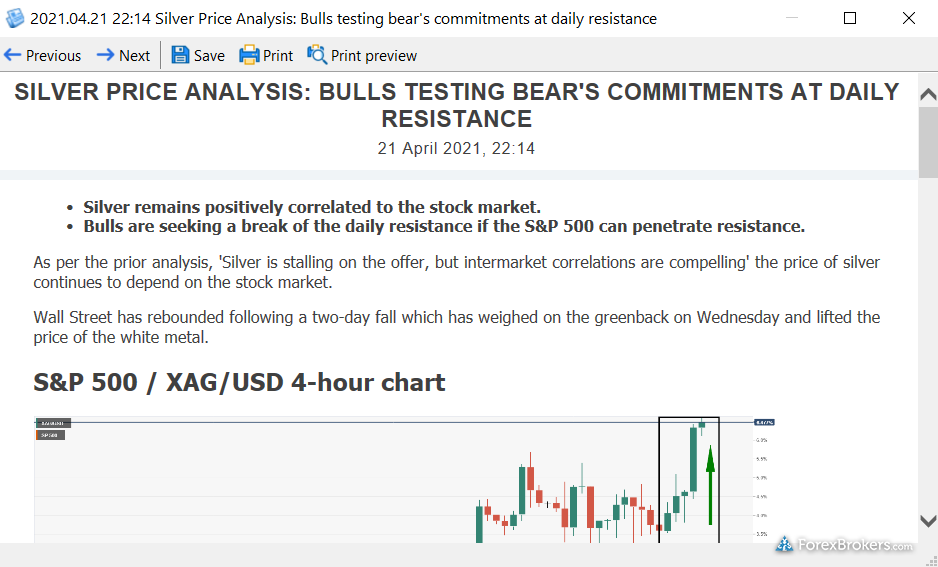
Task: Click the green up arrow in the chart
Action: click(x=710, y=487)
